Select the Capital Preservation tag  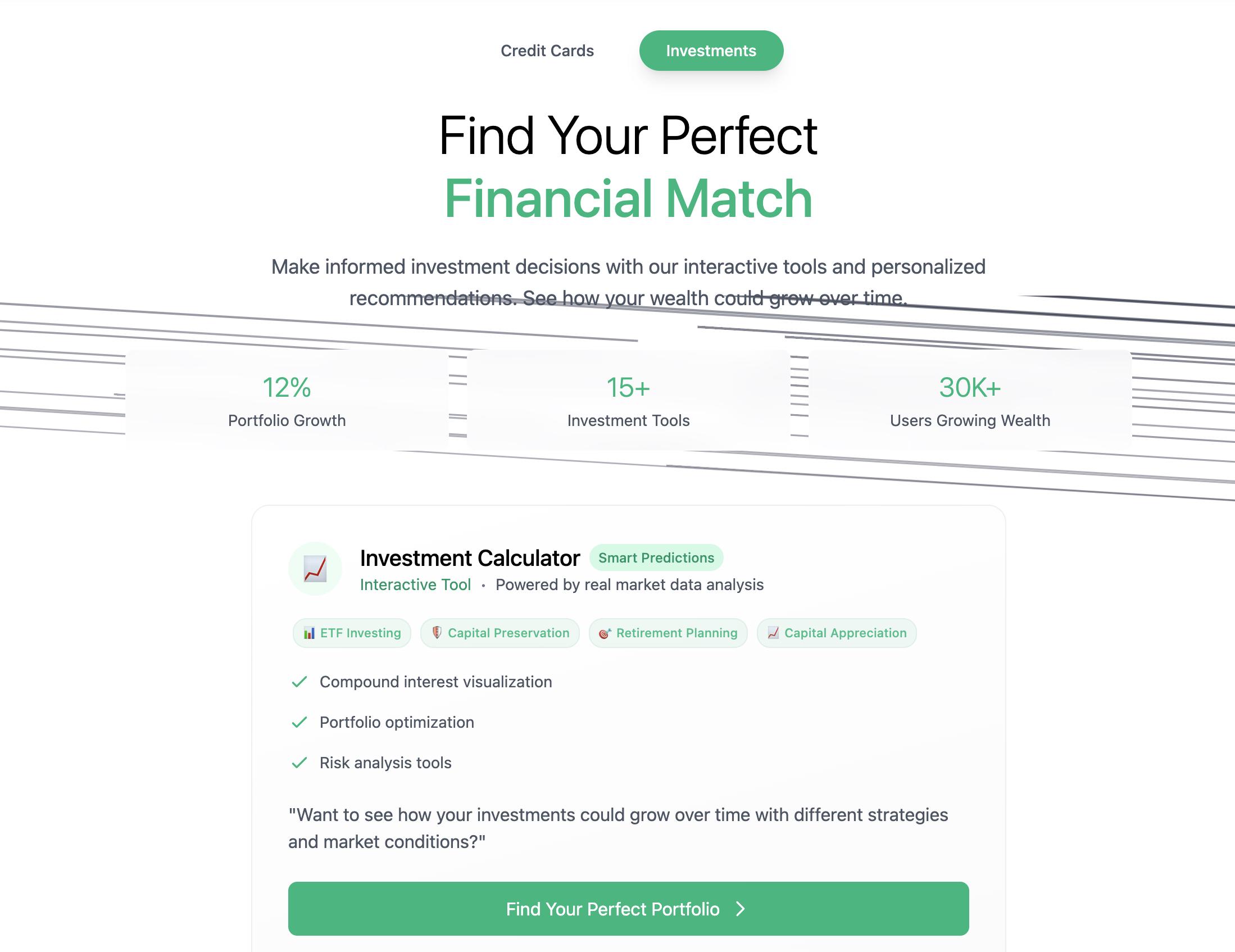[x=500, y=633]
